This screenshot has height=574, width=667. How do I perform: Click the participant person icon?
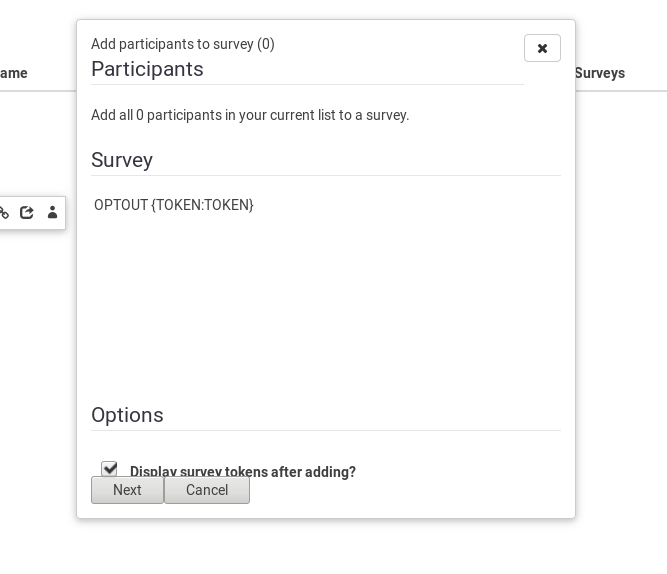(52, 213)
